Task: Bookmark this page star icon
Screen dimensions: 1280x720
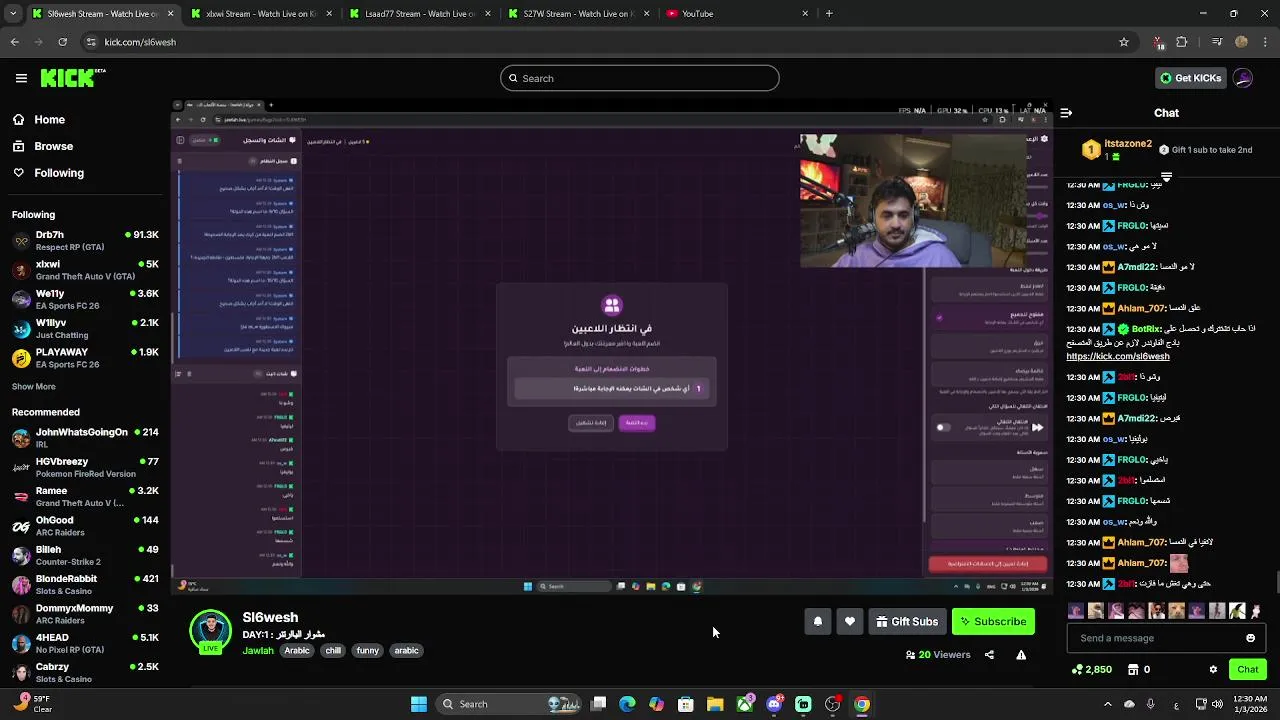Action: pos(1124,42)
